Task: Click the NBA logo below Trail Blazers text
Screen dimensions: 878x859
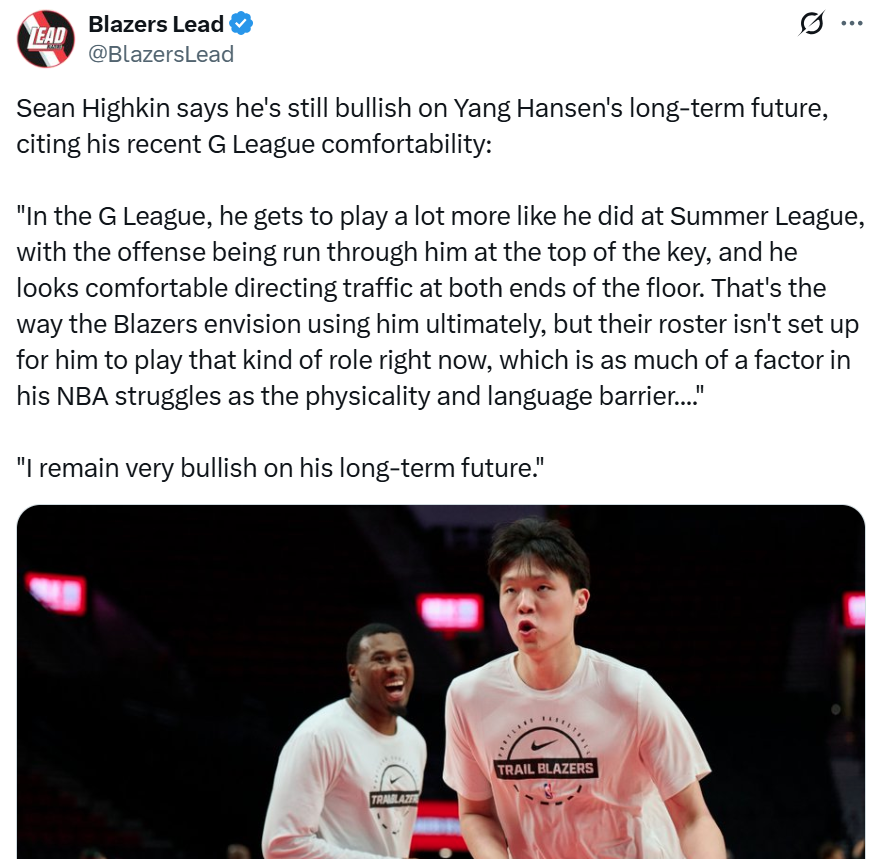Action: 548,791
